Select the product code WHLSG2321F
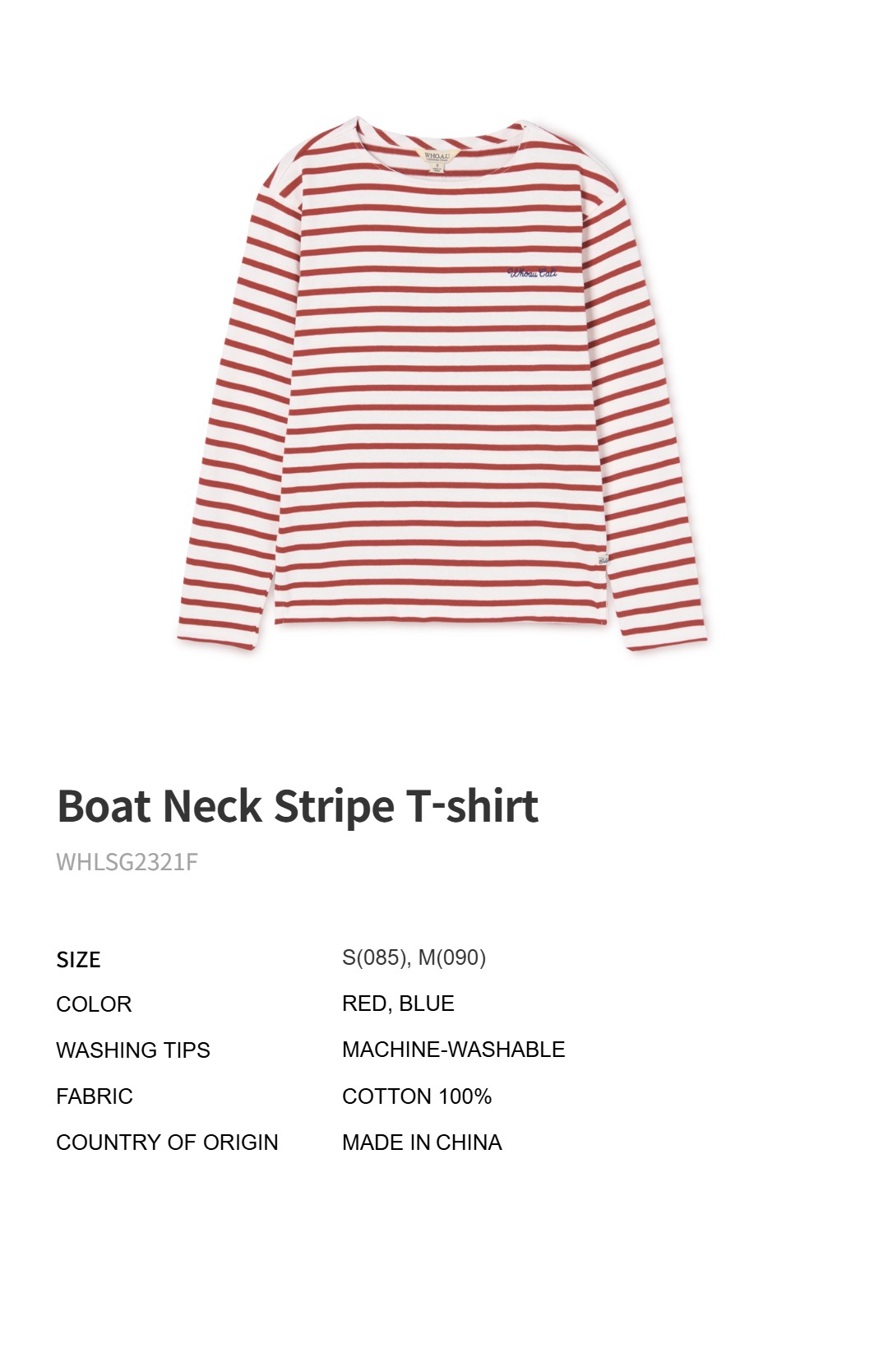 (127, 862)
